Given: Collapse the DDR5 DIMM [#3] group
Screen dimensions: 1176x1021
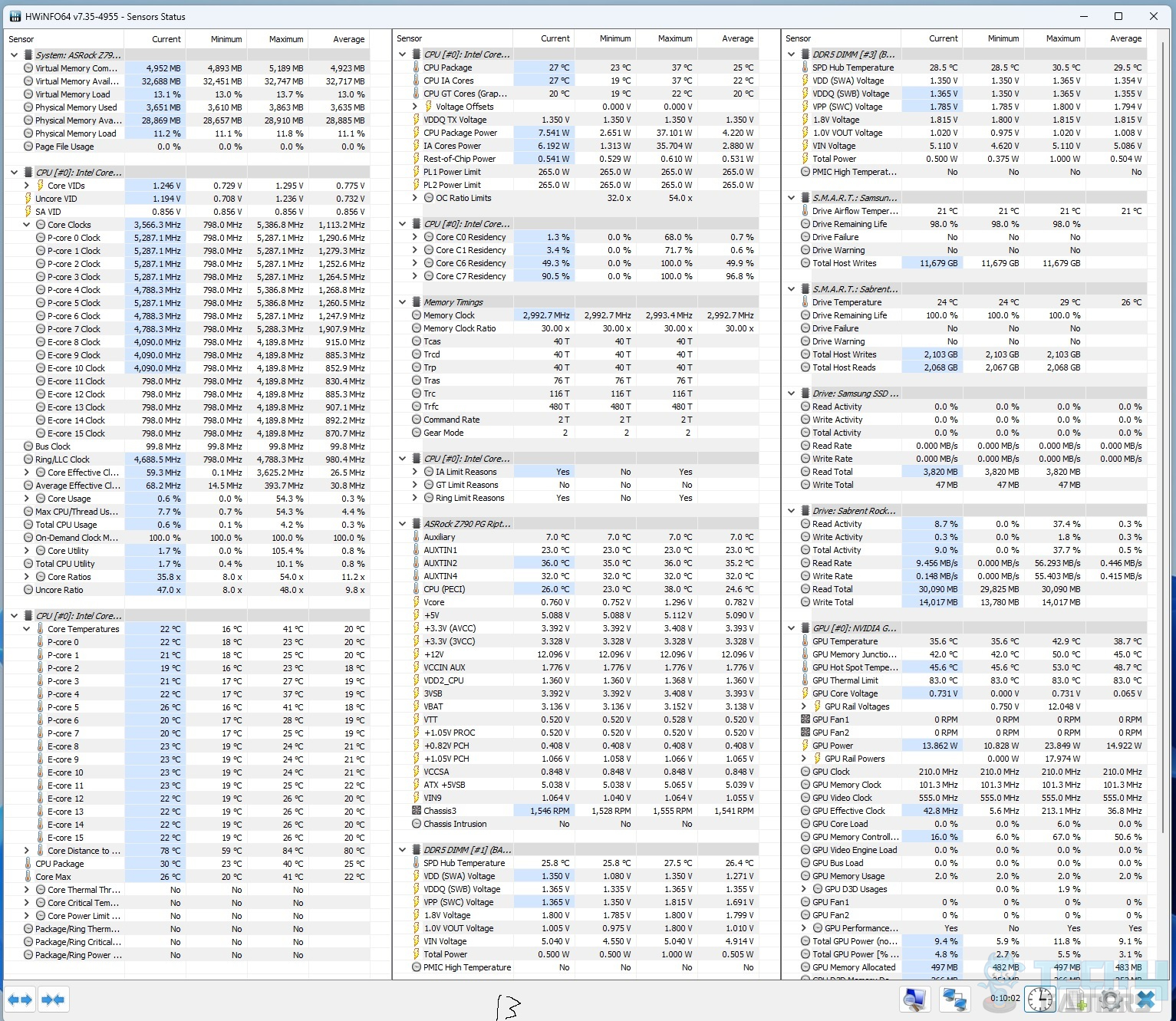Looking at the screenshot, I should (792, 54).
